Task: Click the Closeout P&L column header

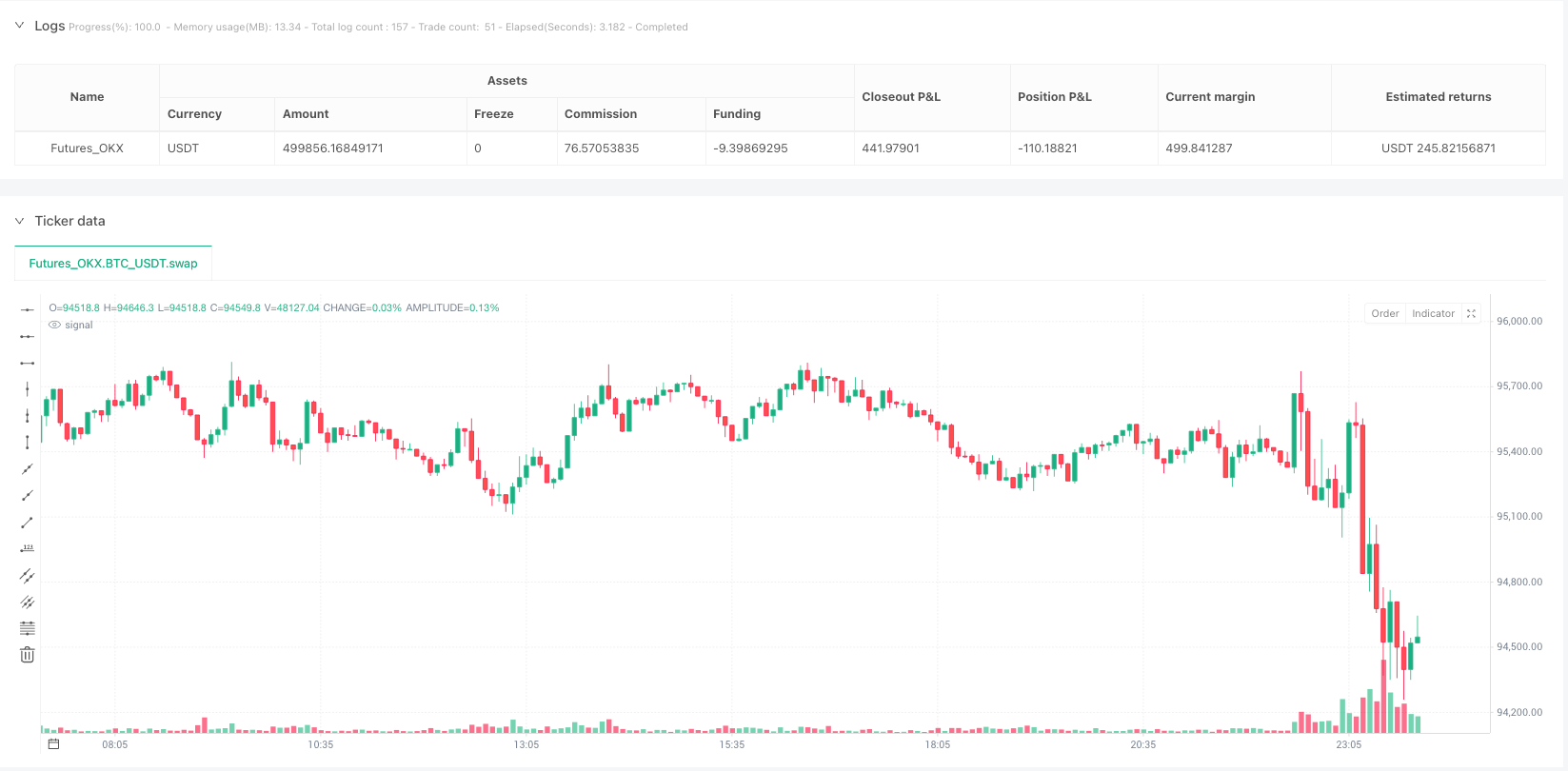Action: 901,97
